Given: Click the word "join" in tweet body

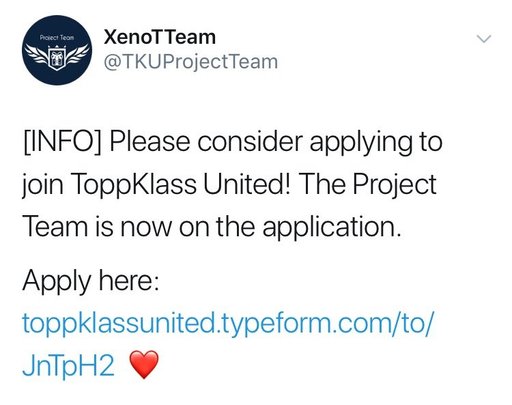Looking at the screenshot, I should click(42, 185).
